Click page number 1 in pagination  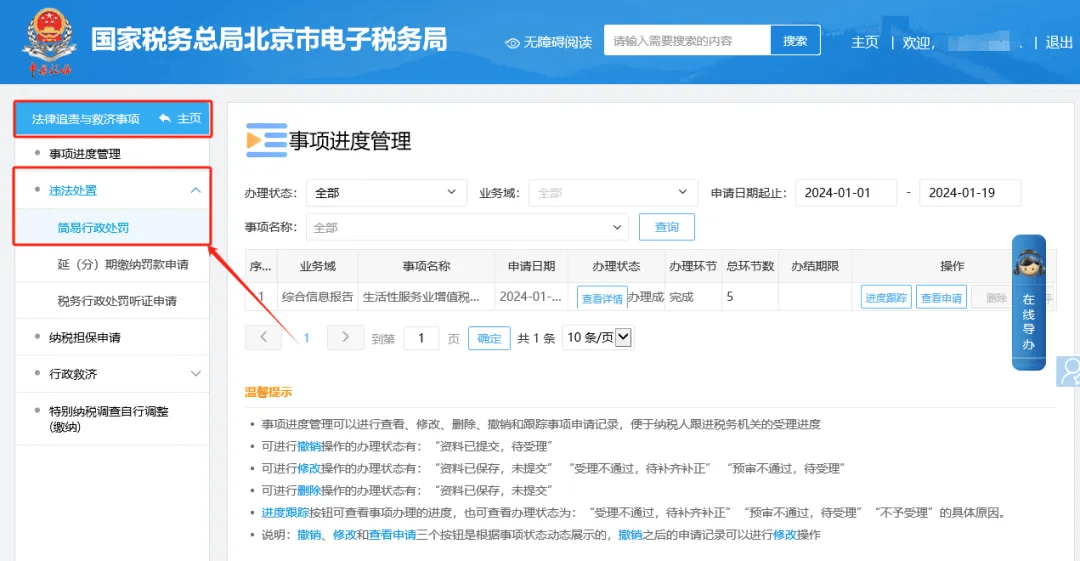(306, 338)
